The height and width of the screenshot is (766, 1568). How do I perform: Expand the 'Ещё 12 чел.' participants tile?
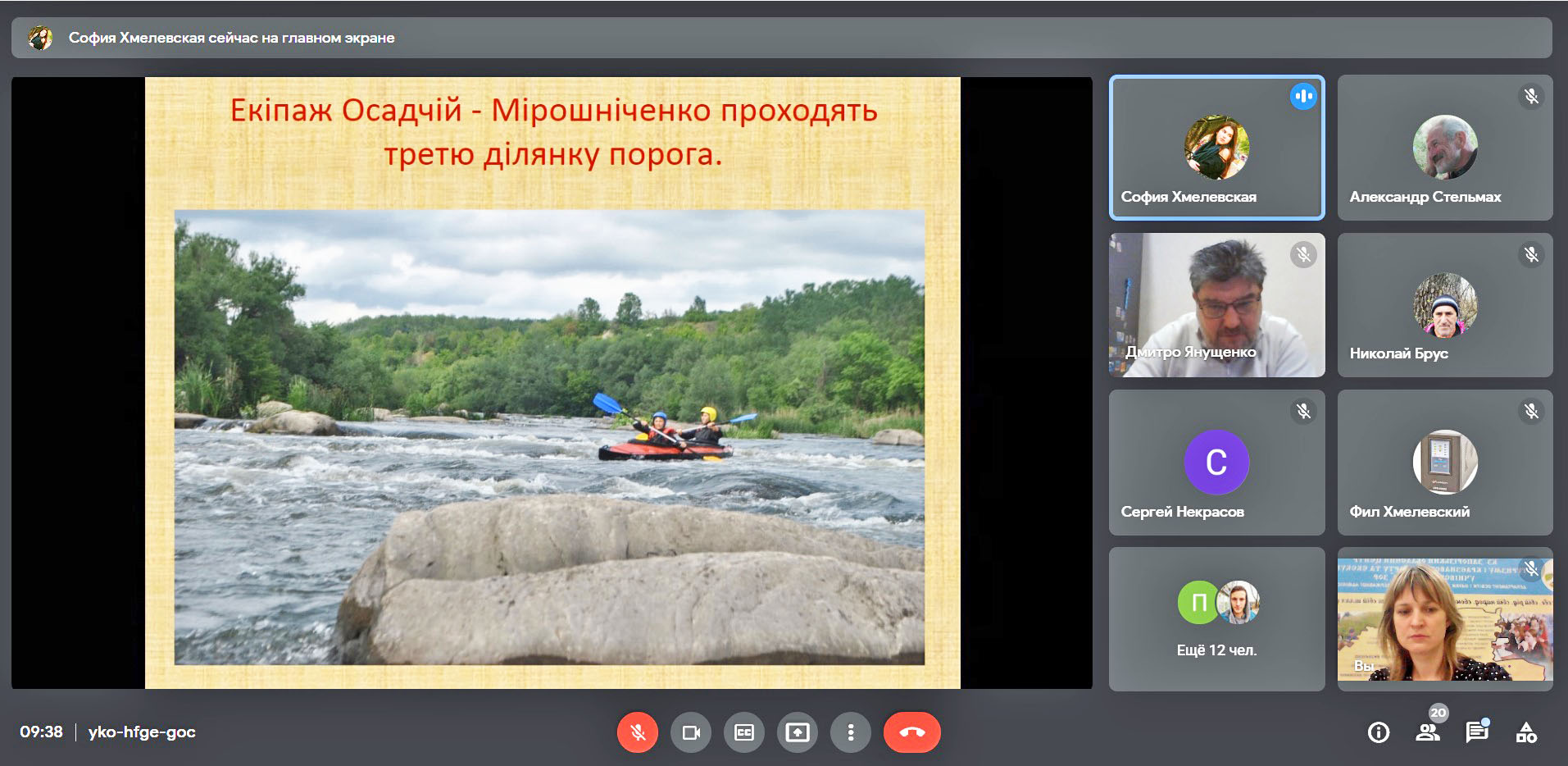coord(1216,619)
